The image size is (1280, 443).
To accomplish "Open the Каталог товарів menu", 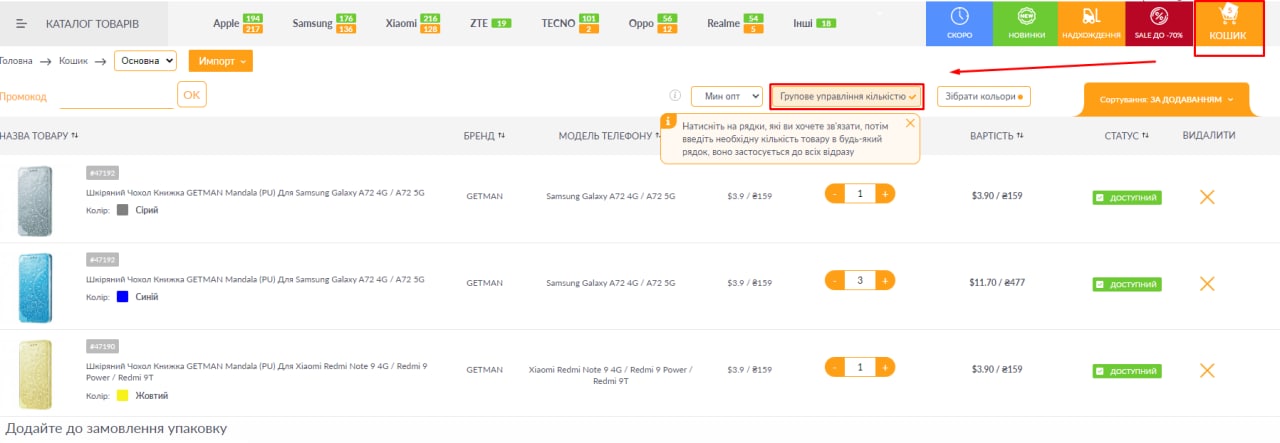I will (78, 23).
